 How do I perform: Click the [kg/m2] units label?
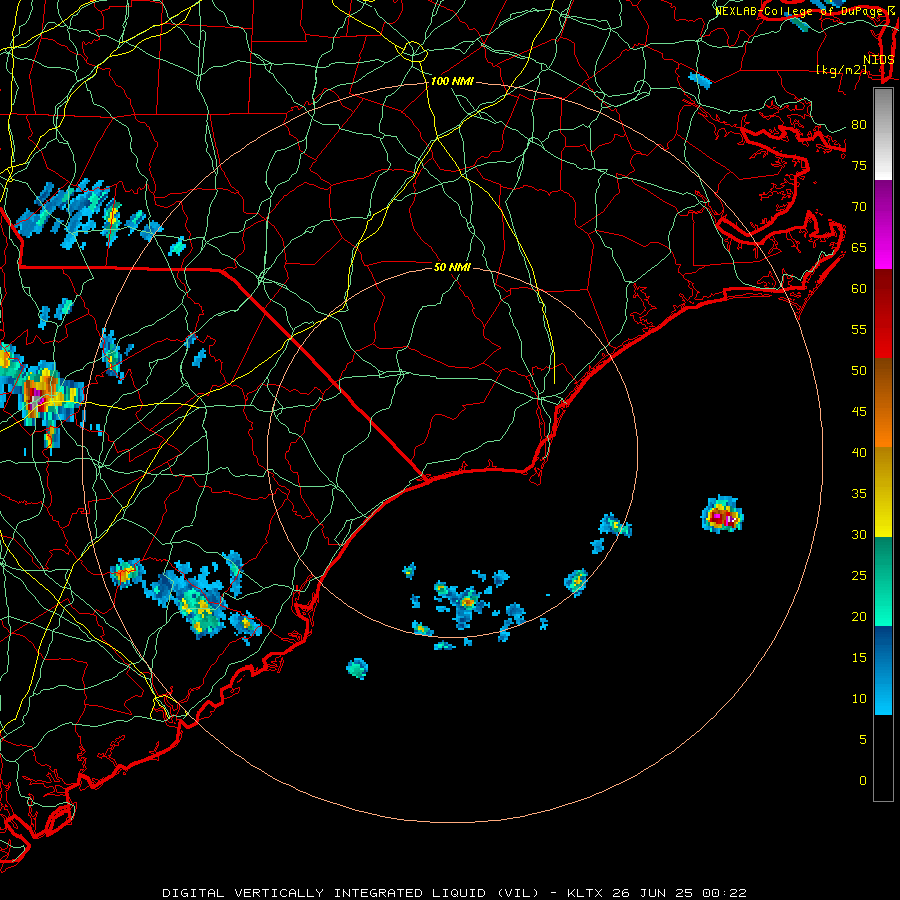[x=841, y=70]
